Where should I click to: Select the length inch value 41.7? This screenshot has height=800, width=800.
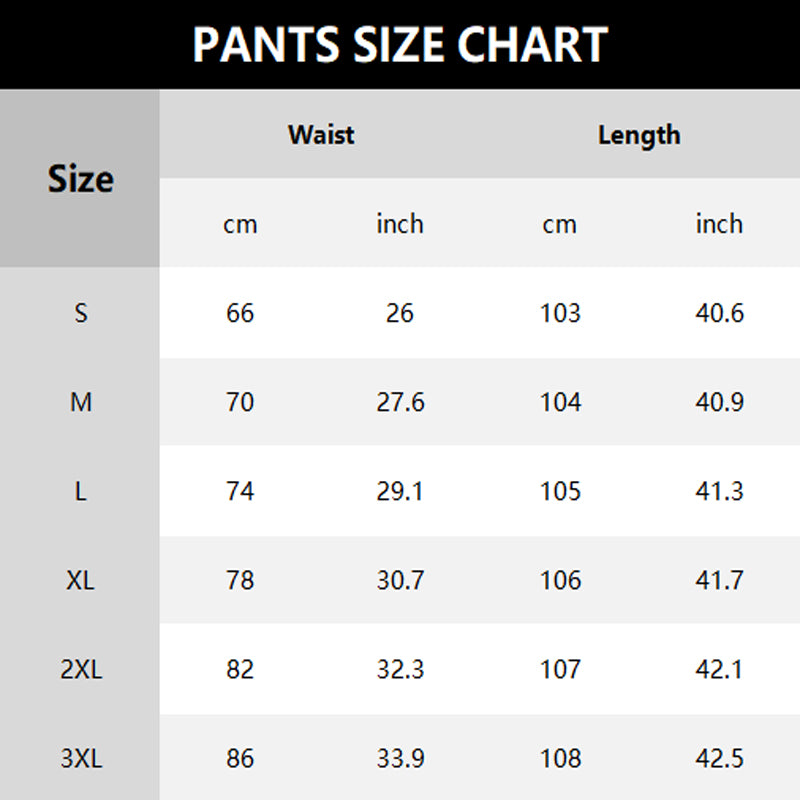coord(719,580)
